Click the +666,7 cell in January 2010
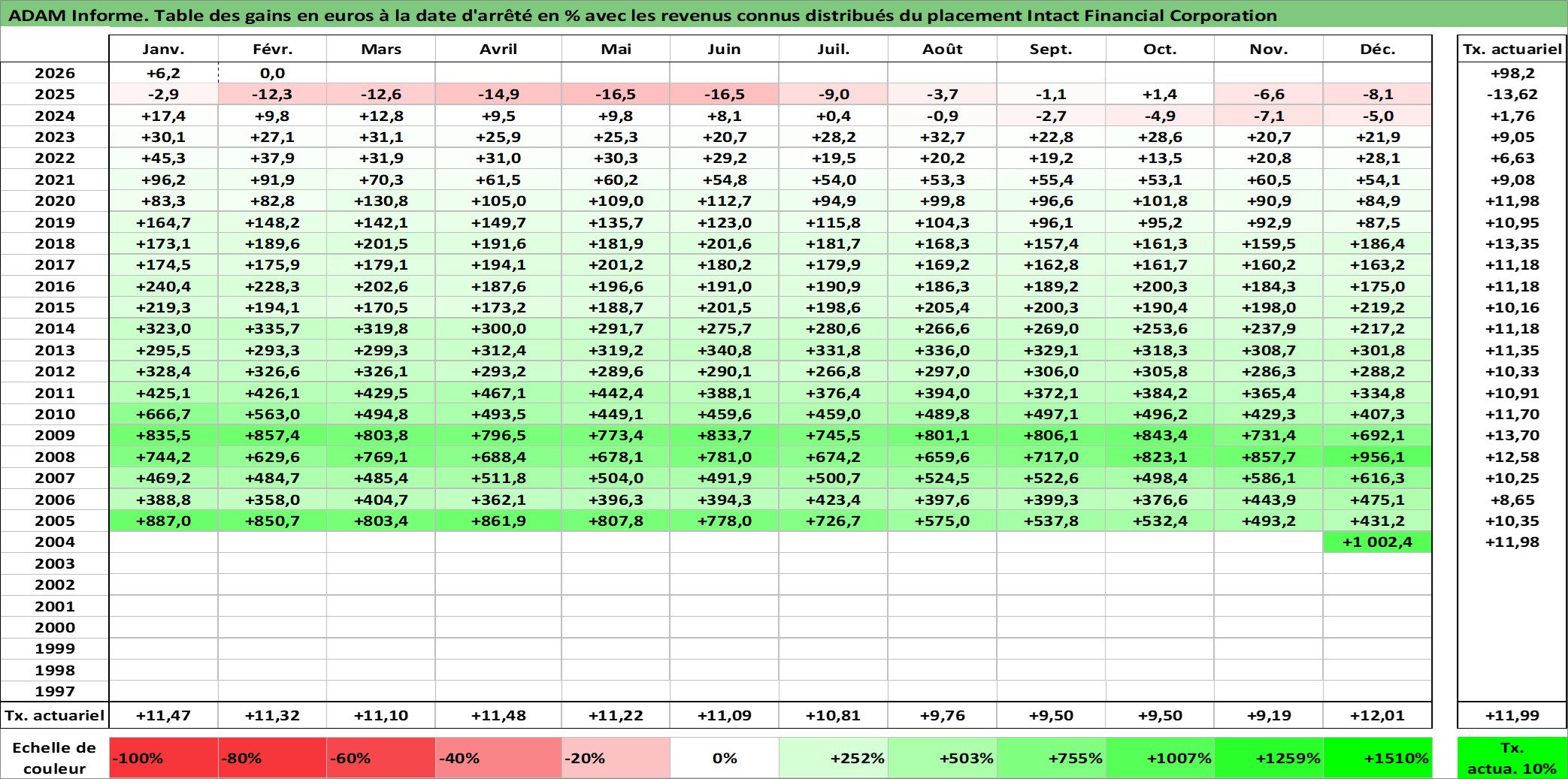 click(x=164, y=414)
